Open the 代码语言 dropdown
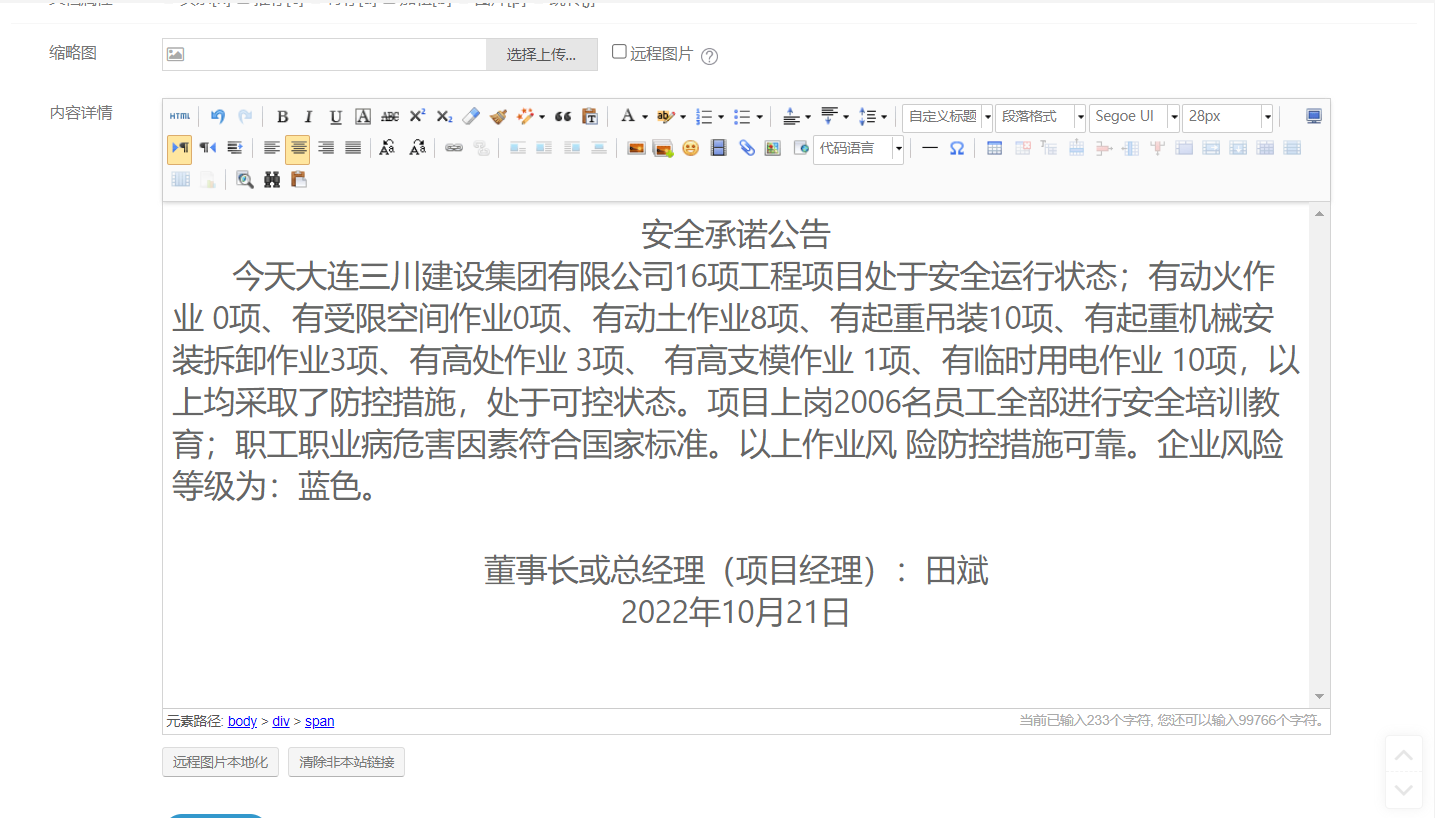 (x=858, y=149)
